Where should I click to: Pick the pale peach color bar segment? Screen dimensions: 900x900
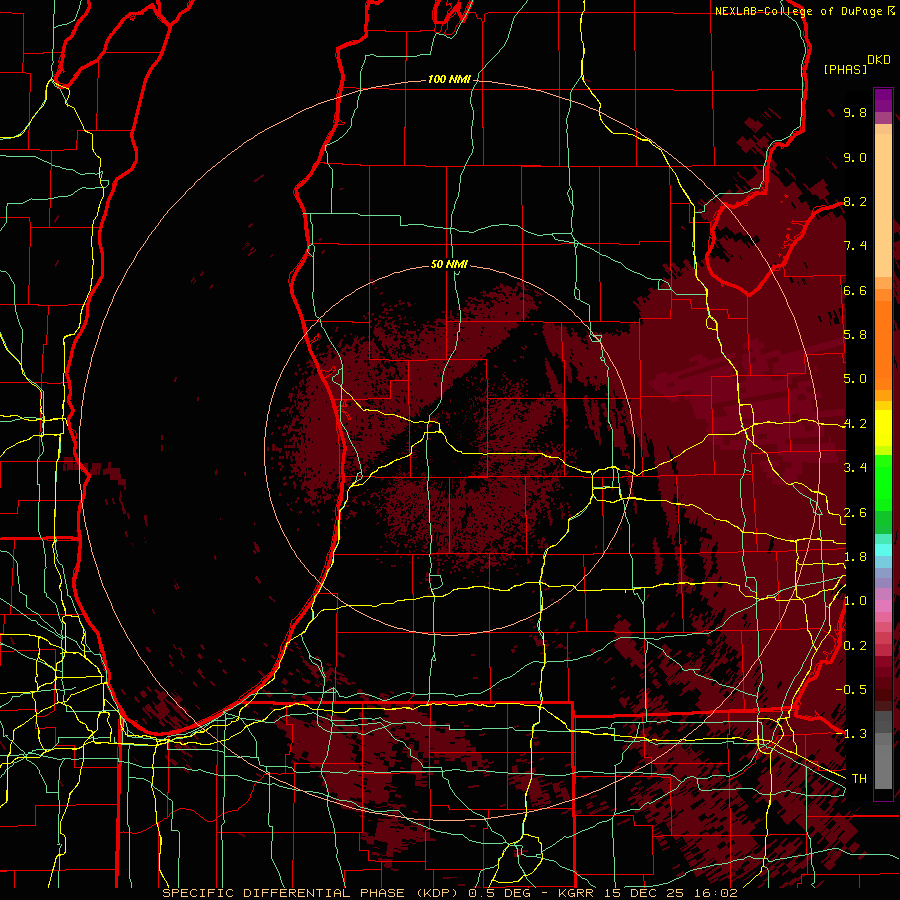point(883,205)
